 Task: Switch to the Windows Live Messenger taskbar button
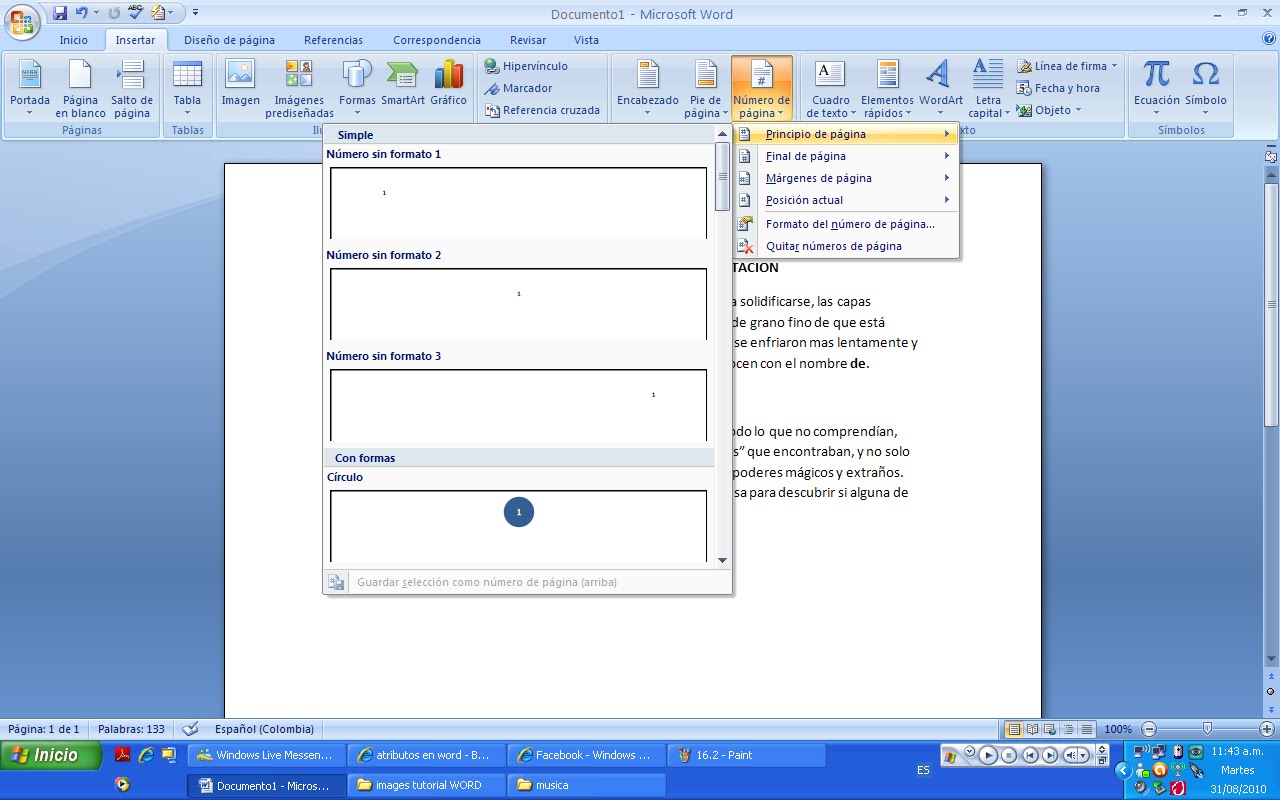[x=267, y=755]
